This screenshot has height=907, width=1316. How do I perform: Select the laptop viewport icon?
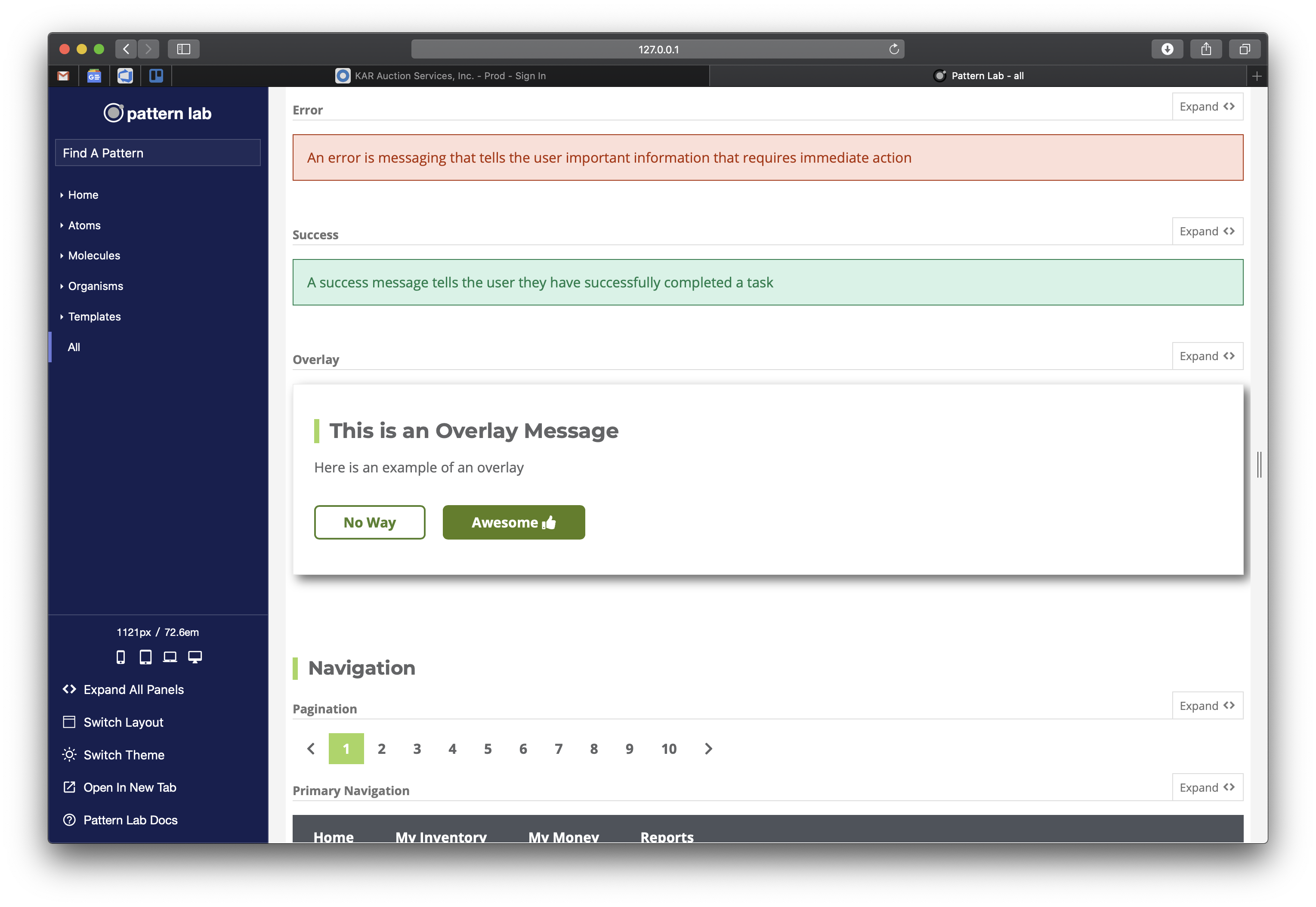[170, 657]
